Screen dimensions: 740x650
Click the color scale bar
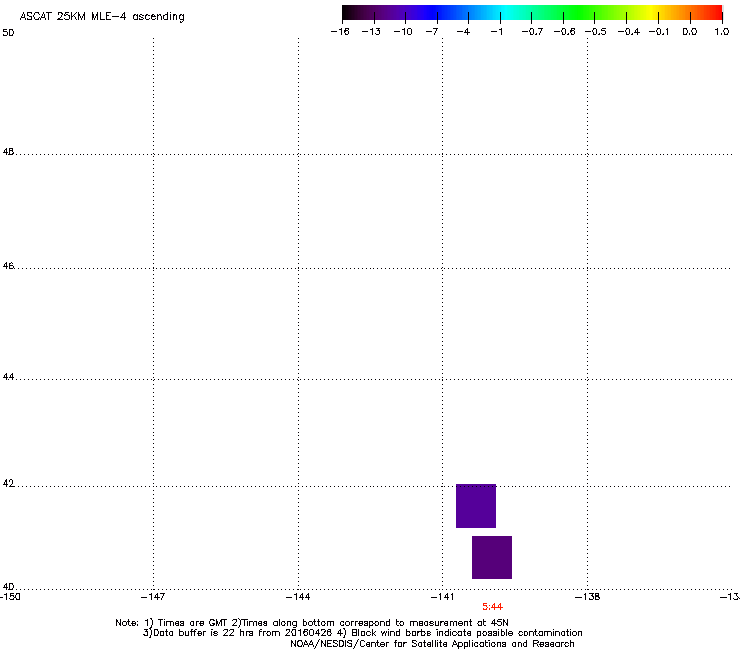532,12
